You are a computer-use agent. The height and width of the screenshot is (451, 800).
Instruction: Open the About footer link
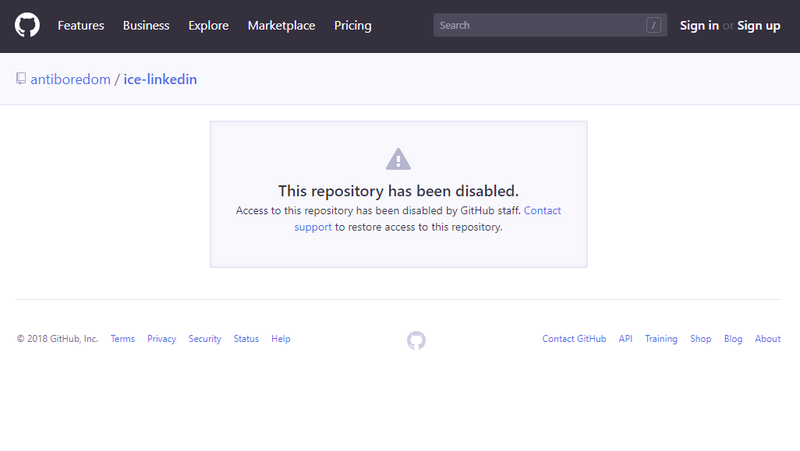pyautogui.click(x=768, y=339)
